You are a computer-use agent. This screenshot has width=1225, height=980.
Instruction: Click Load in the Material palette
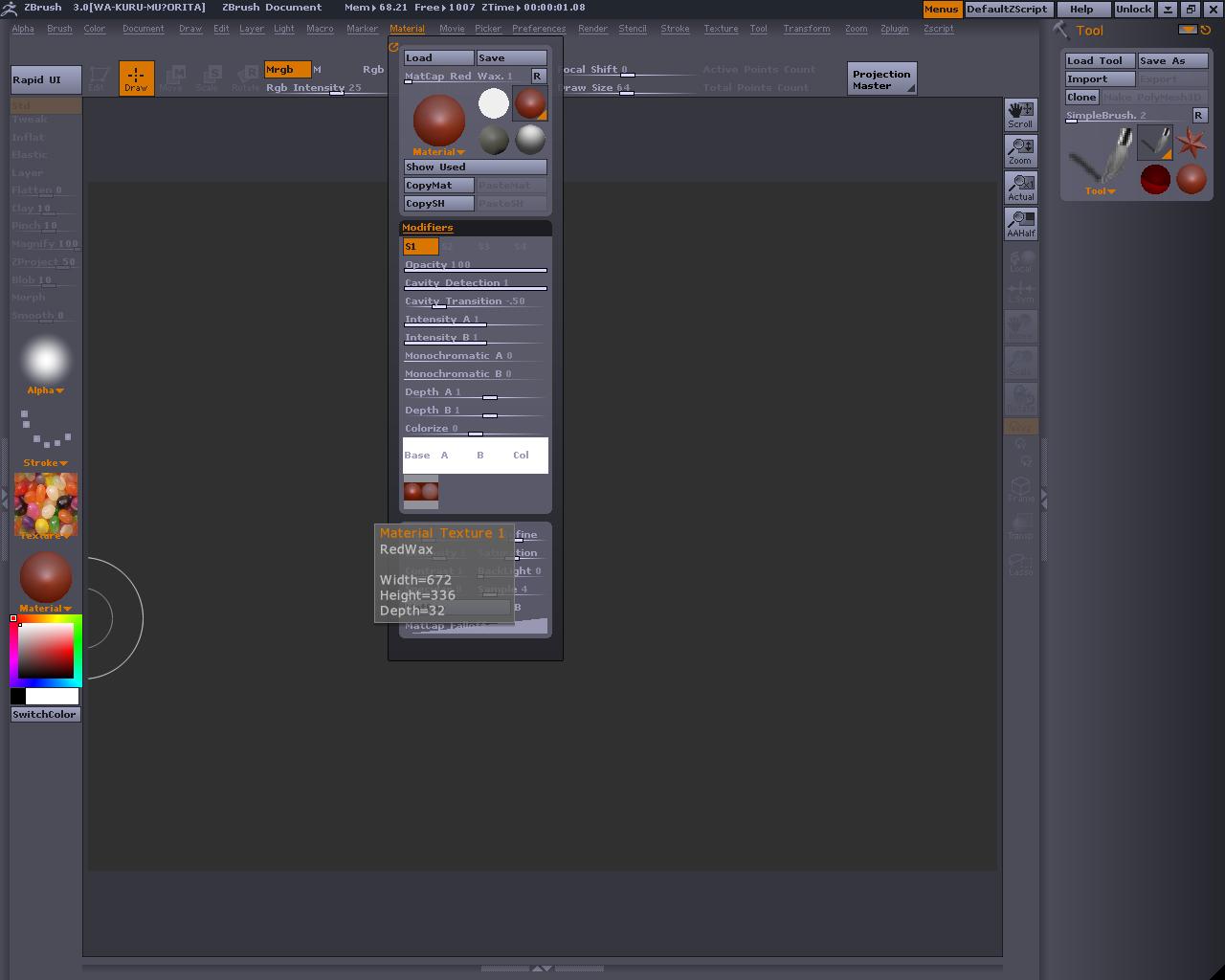(438, 58)
